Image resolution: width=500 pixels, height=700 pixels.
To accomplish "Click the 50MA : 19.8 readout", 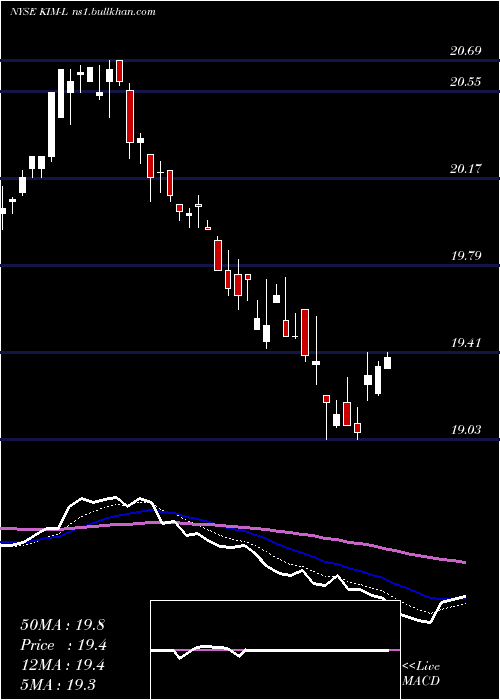I will coord(62,625).
